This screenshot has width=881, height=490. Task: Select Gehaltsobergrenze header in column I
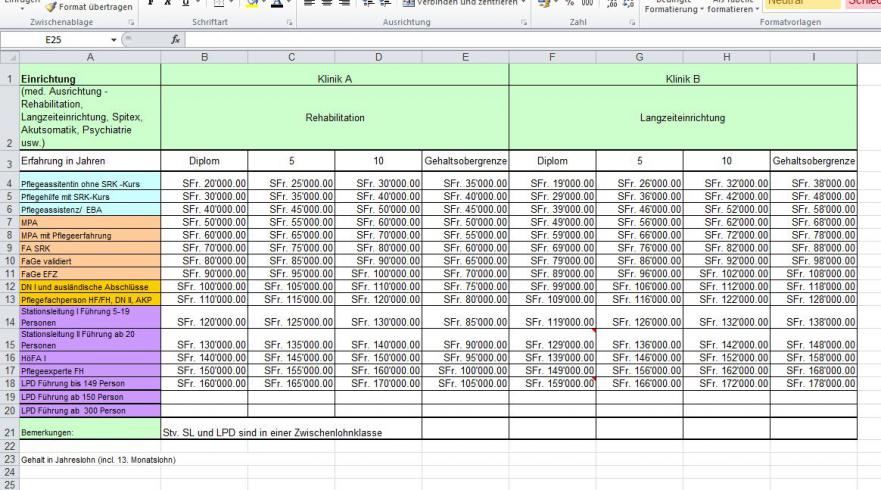[x=814, y=161]
